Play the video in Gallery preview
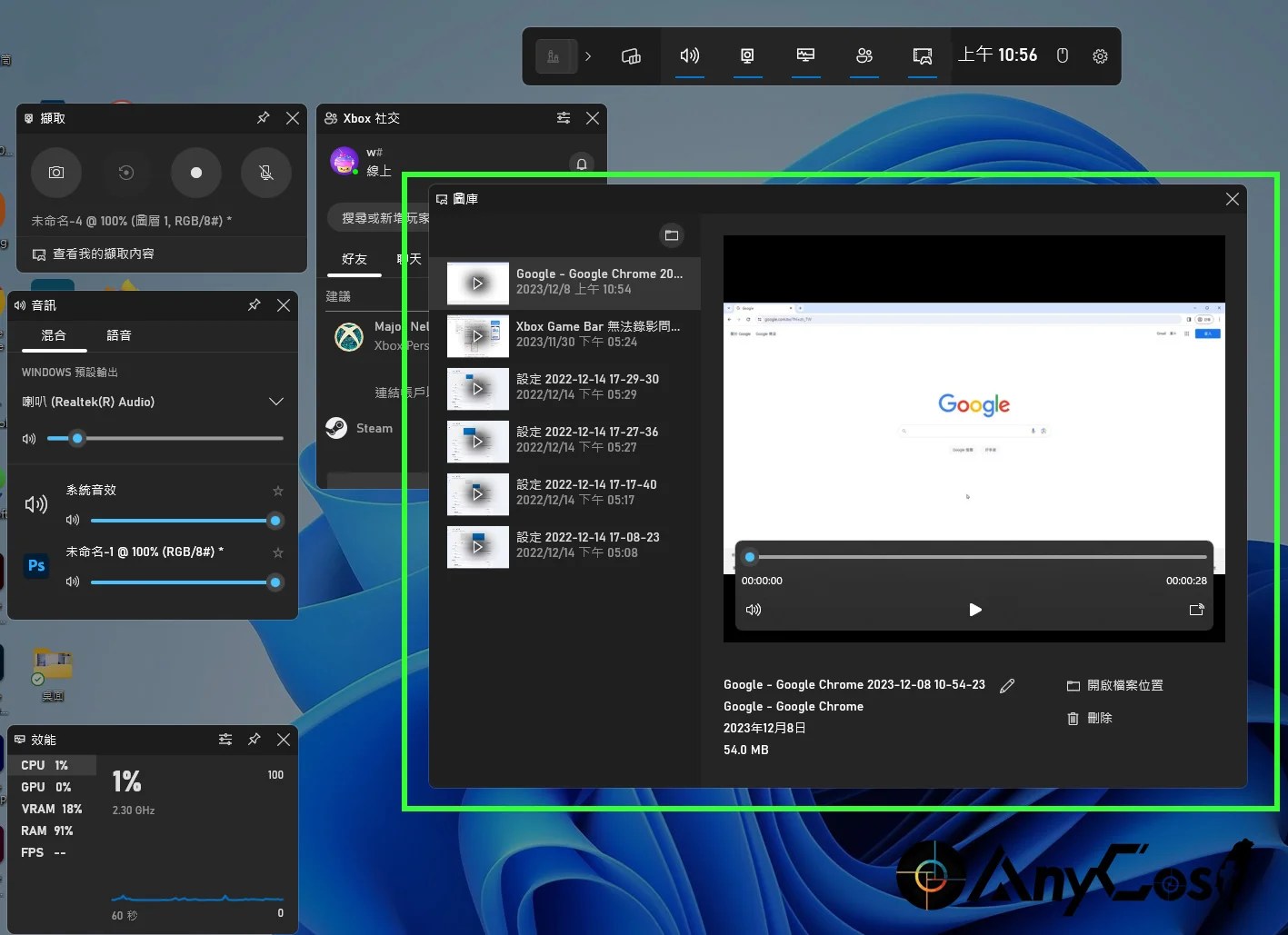Screen dimensions: 1288x935 [x=975, y=610]
